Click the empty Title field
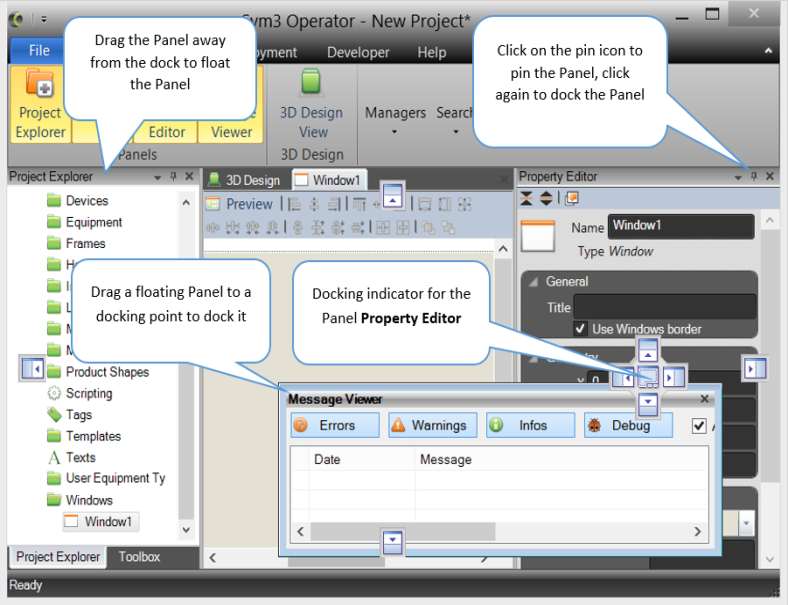 point(665,307)
